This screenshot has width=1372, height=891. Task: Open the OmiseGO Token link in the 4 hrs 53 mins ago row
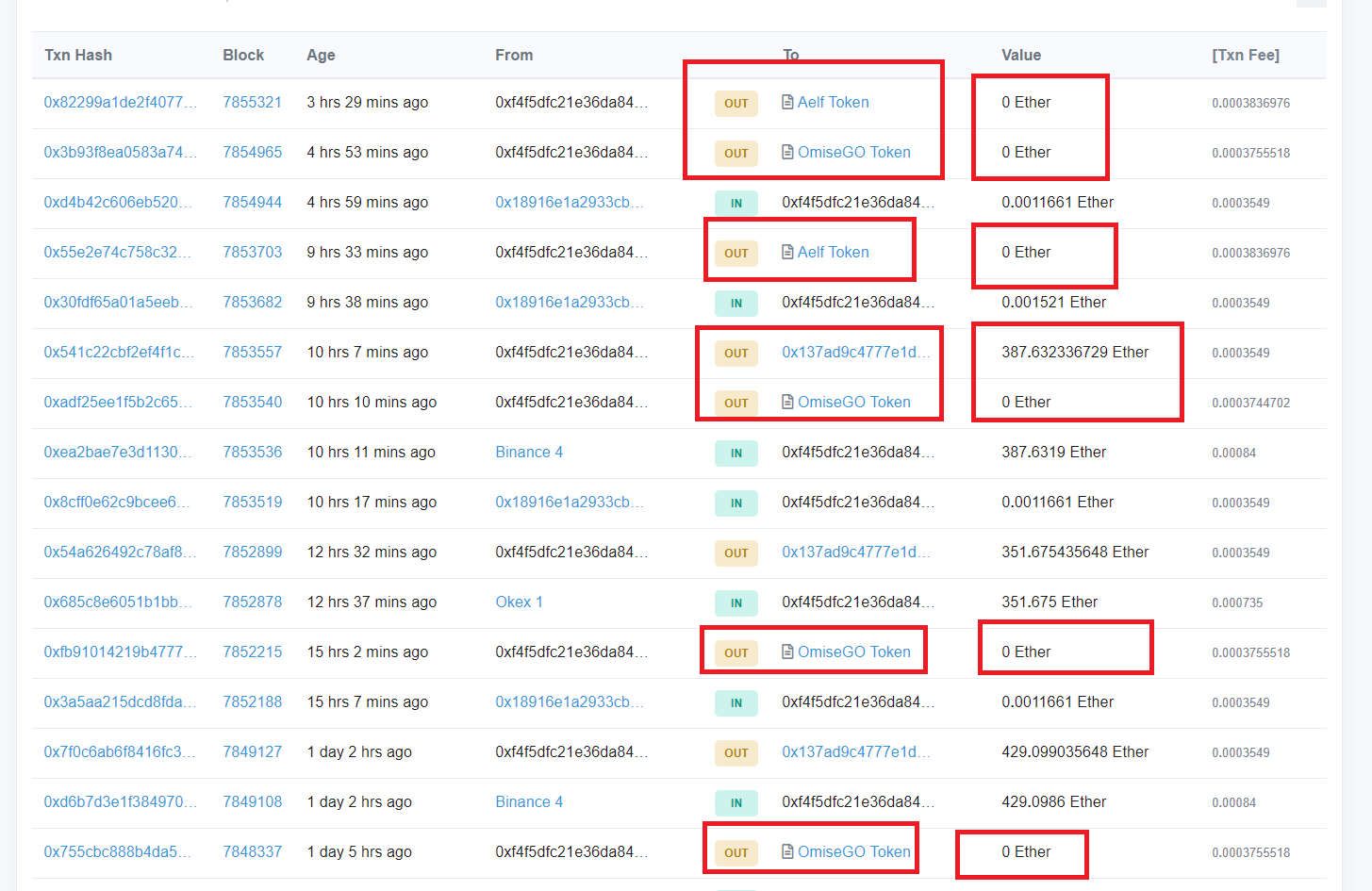(x=854, y=152)
